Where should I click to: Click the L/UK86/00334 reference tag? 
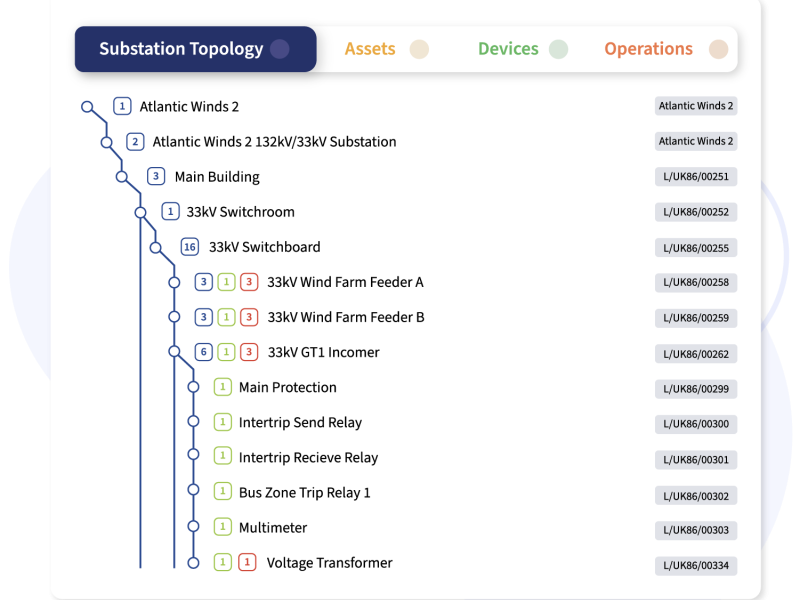tap(696, 566)
